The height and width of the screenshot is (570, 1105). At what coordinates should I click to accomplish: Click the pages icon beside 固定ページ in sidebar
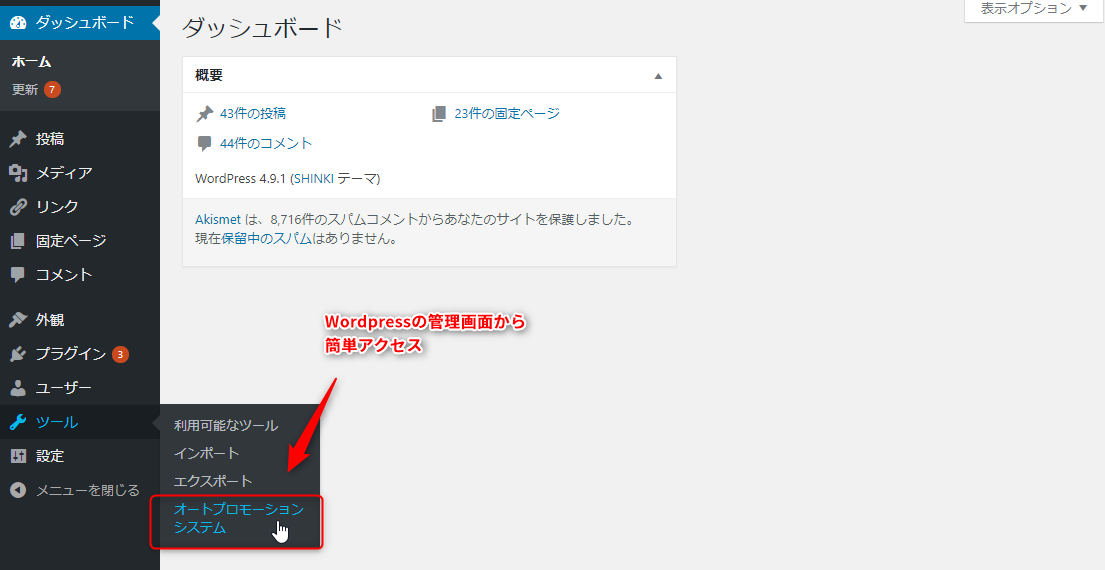(18, 241)
